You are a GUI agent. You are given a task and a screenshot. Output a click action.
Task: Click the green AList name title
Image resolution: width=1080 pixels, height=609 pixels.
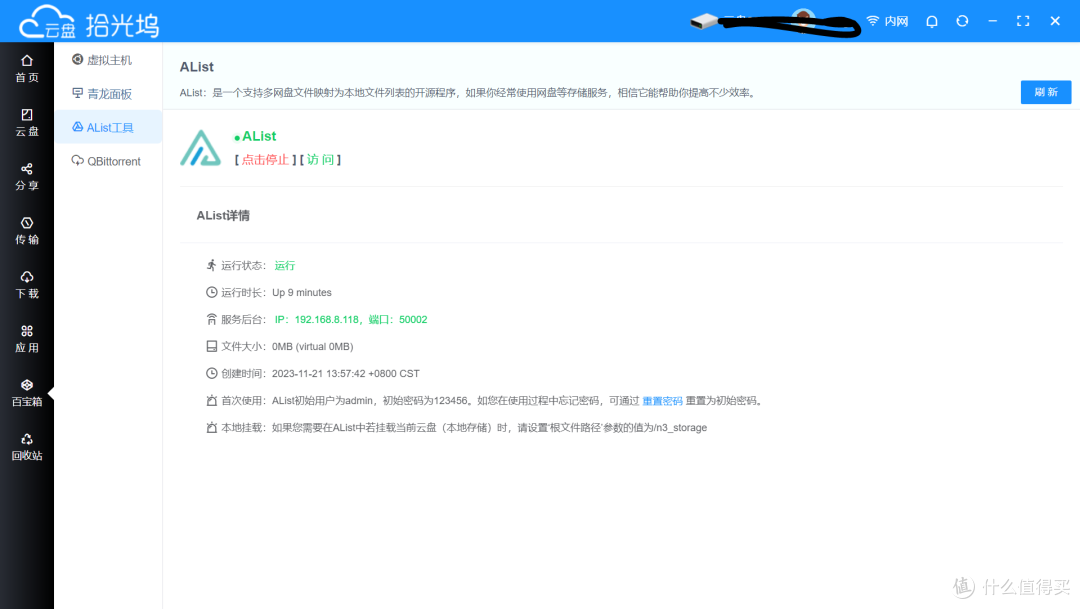click(258, 136)
